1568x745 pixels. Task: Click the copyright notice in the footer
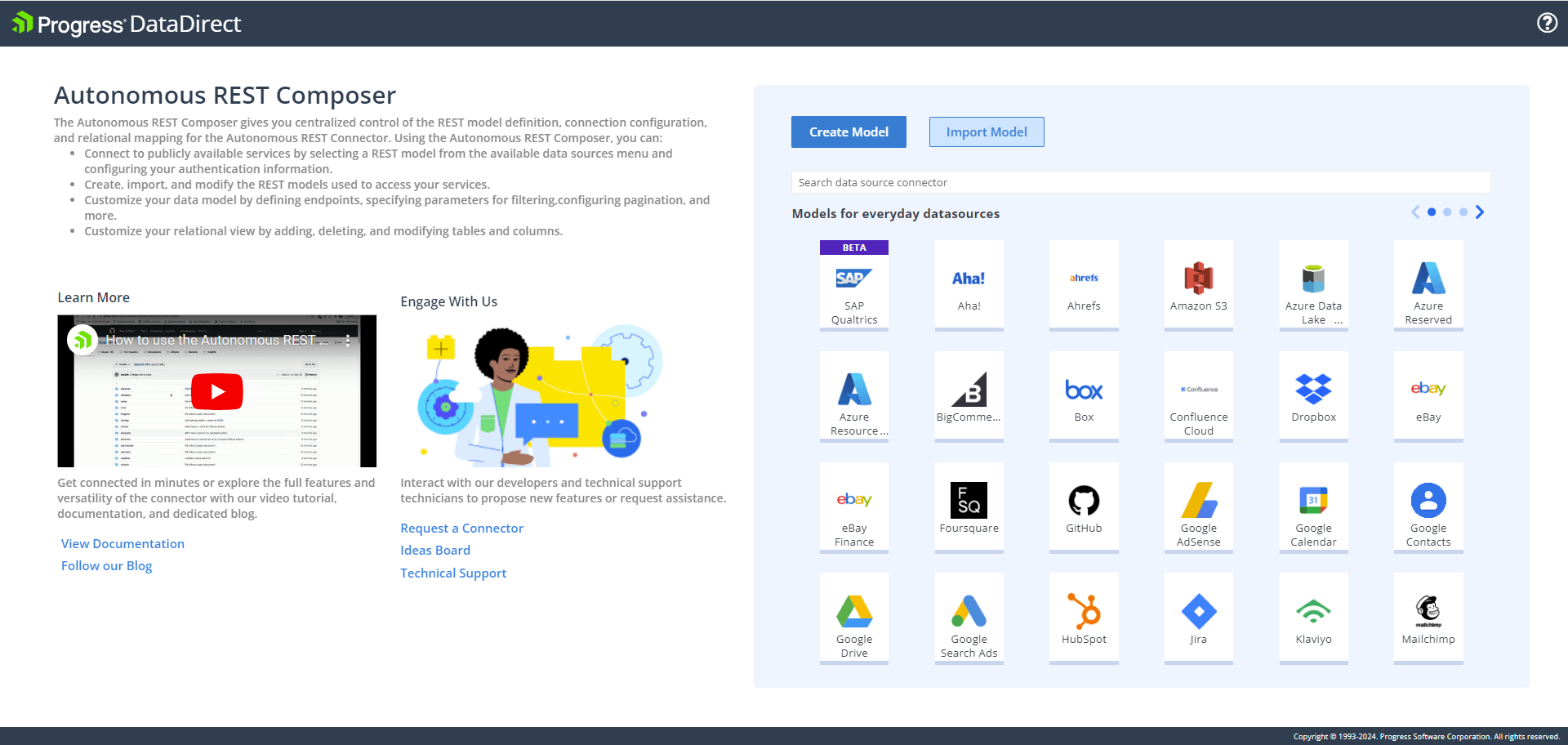(x=1426, y=737)
